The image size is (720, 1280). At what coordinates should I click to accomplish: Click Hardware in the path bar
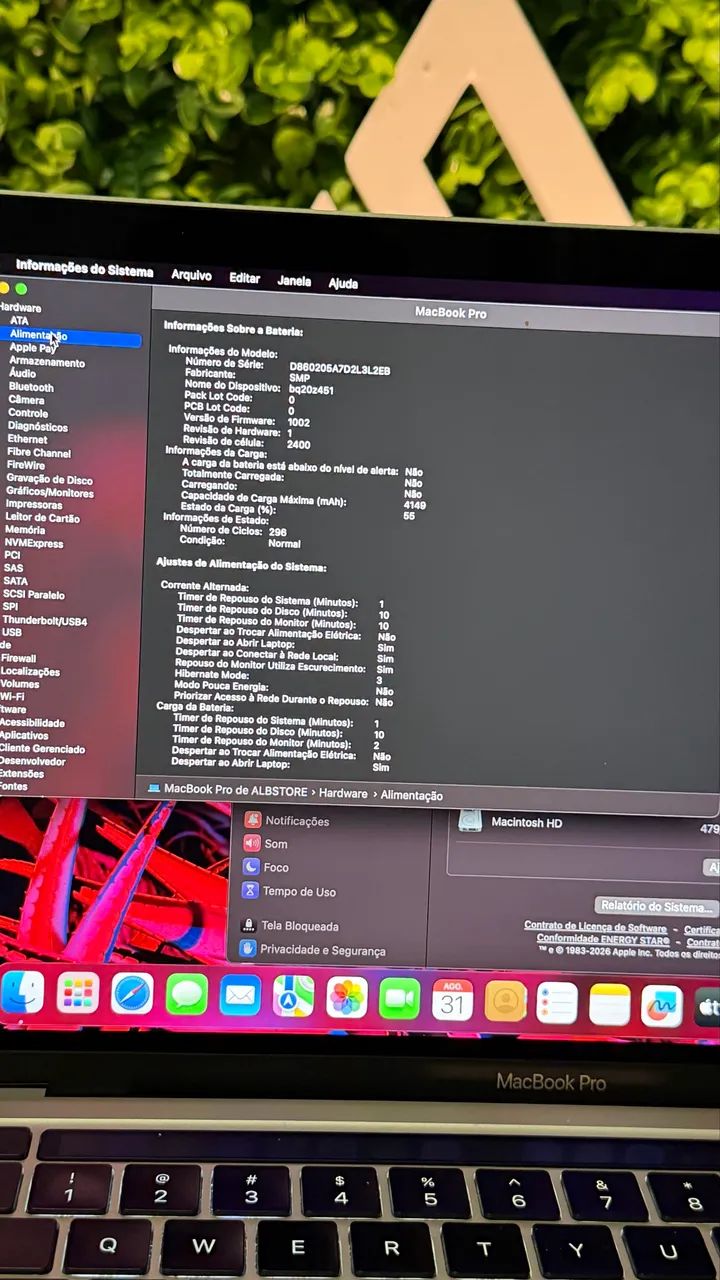coord(343,793)
